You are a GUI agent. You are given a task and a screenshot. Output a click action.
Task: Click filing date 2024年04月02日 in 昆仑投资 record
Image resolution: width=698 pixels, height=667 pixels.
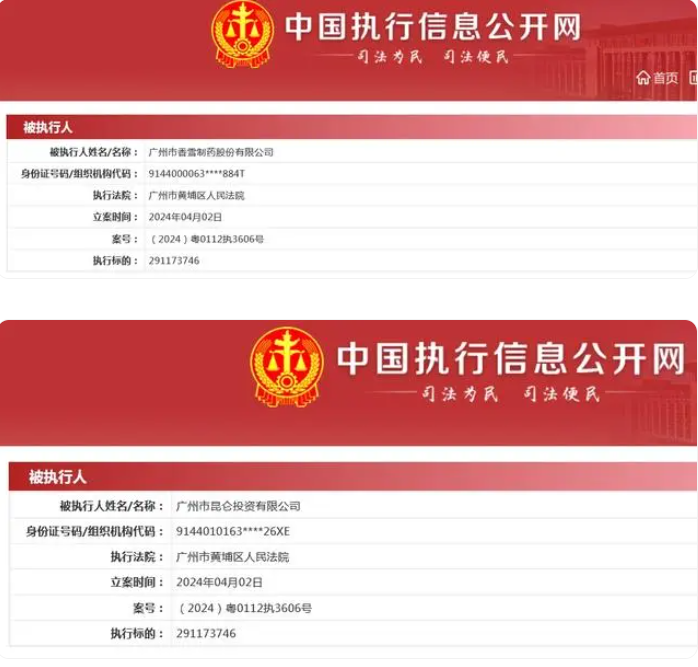[x=219, y=582]
